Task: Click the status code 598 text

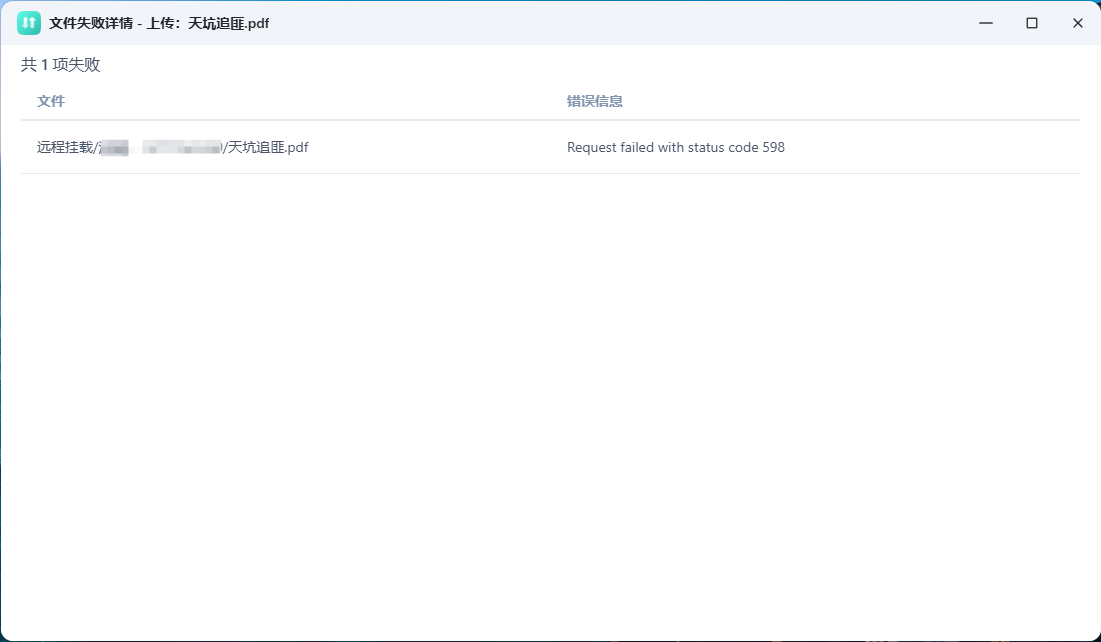Action: (x=773, y=147)
